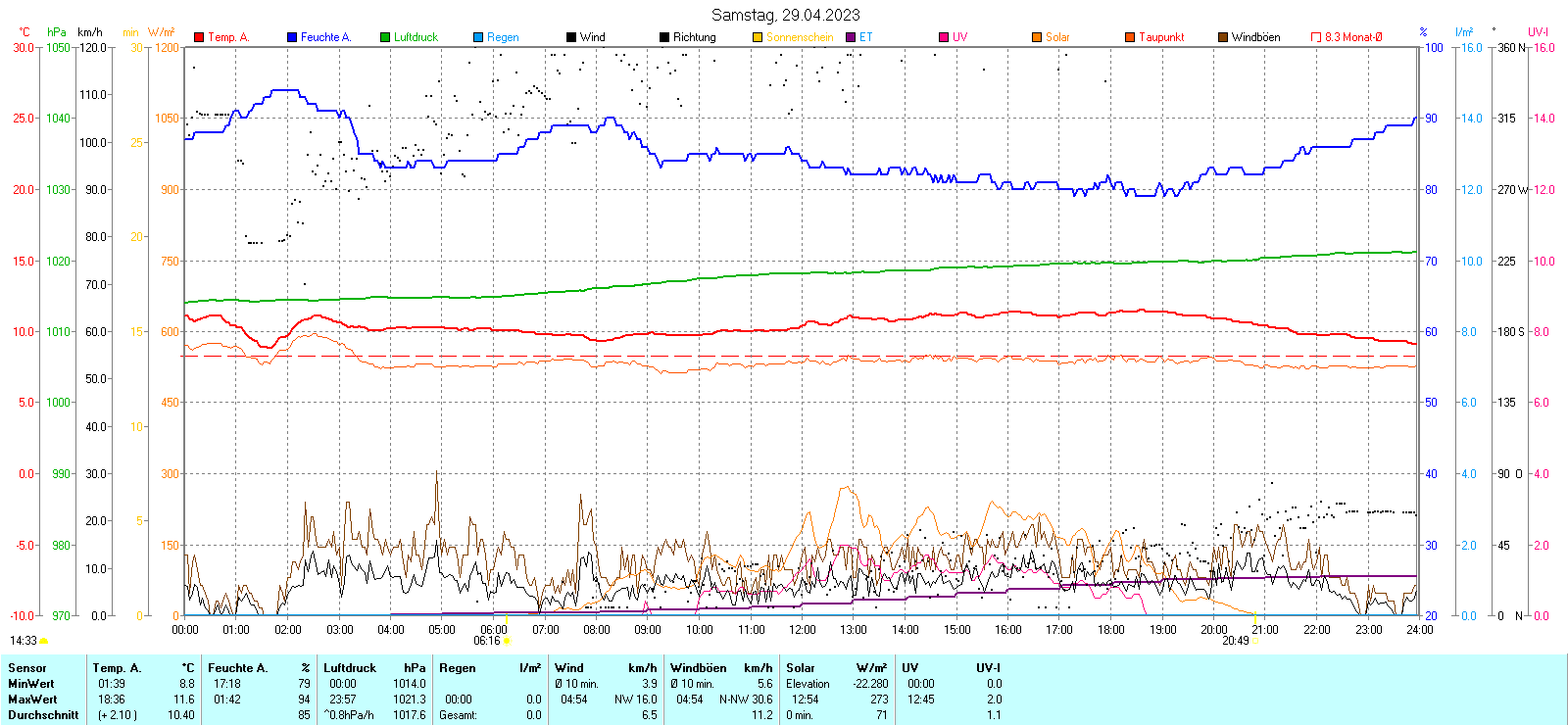
Task: Click the Taupunkt legend label
Action: (1161, 37)
